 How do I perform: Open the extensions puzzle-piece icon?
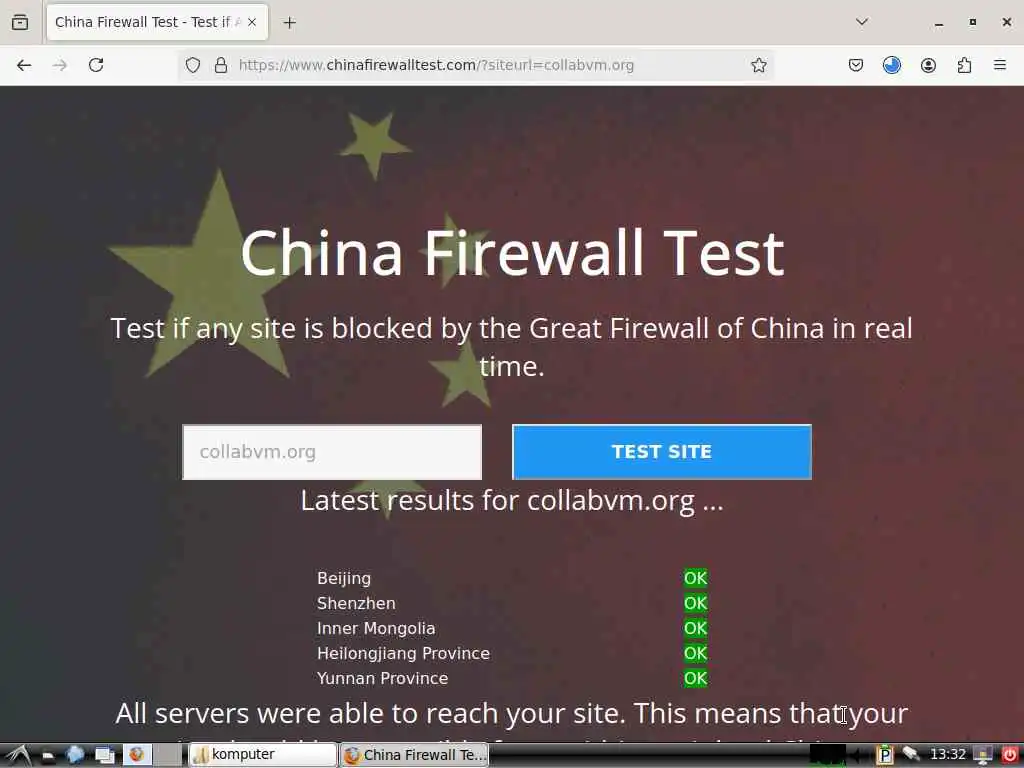click(964, 65)
